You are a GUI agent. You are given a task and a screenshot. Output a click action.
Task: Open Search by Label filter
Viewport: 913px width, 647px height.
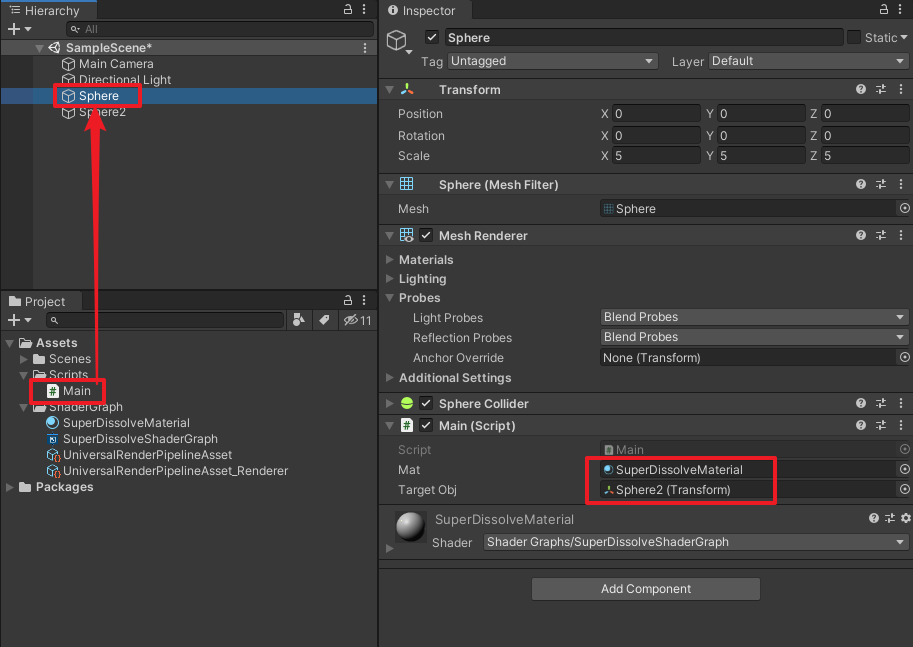pos(324,320)
